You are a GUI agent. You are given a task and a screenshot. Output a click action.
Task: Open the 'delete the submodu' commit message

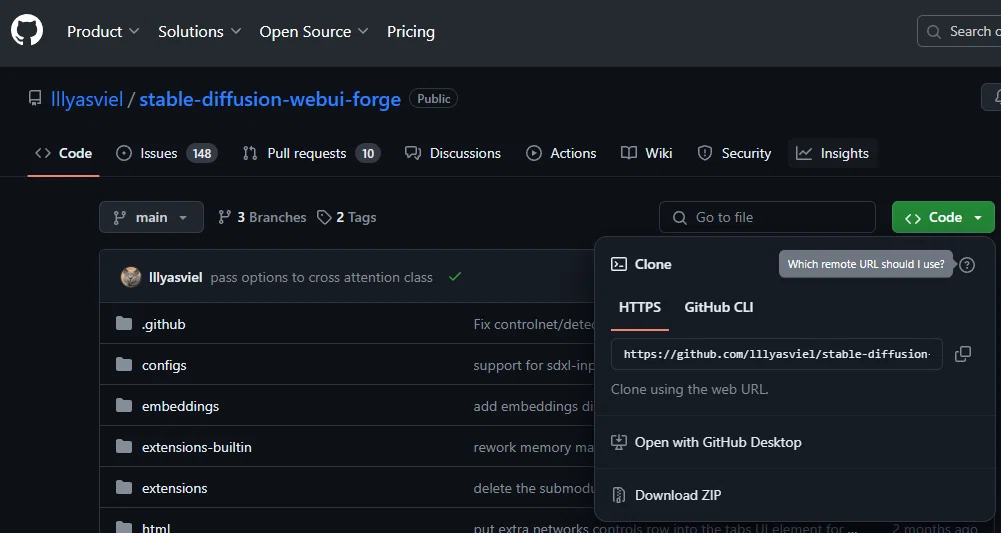pyautogui.click(x=534, y=488)
